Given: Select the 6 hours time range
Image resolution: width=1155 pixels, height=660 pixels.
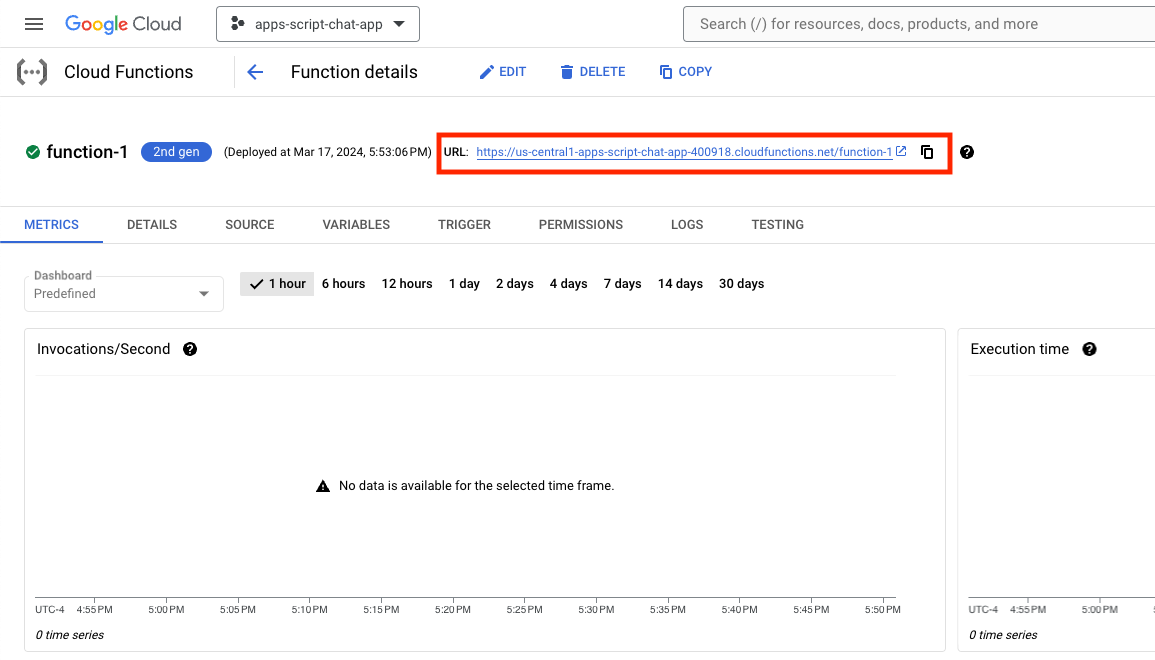Looking at the screenshot, I should pos(343,284).
